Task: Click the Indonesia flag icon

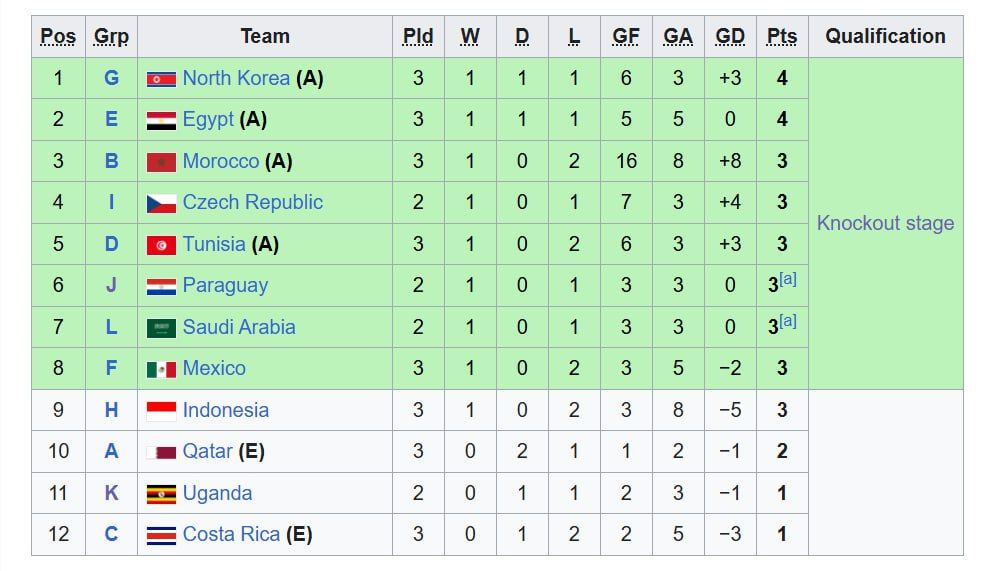Action: coord(161,411)
